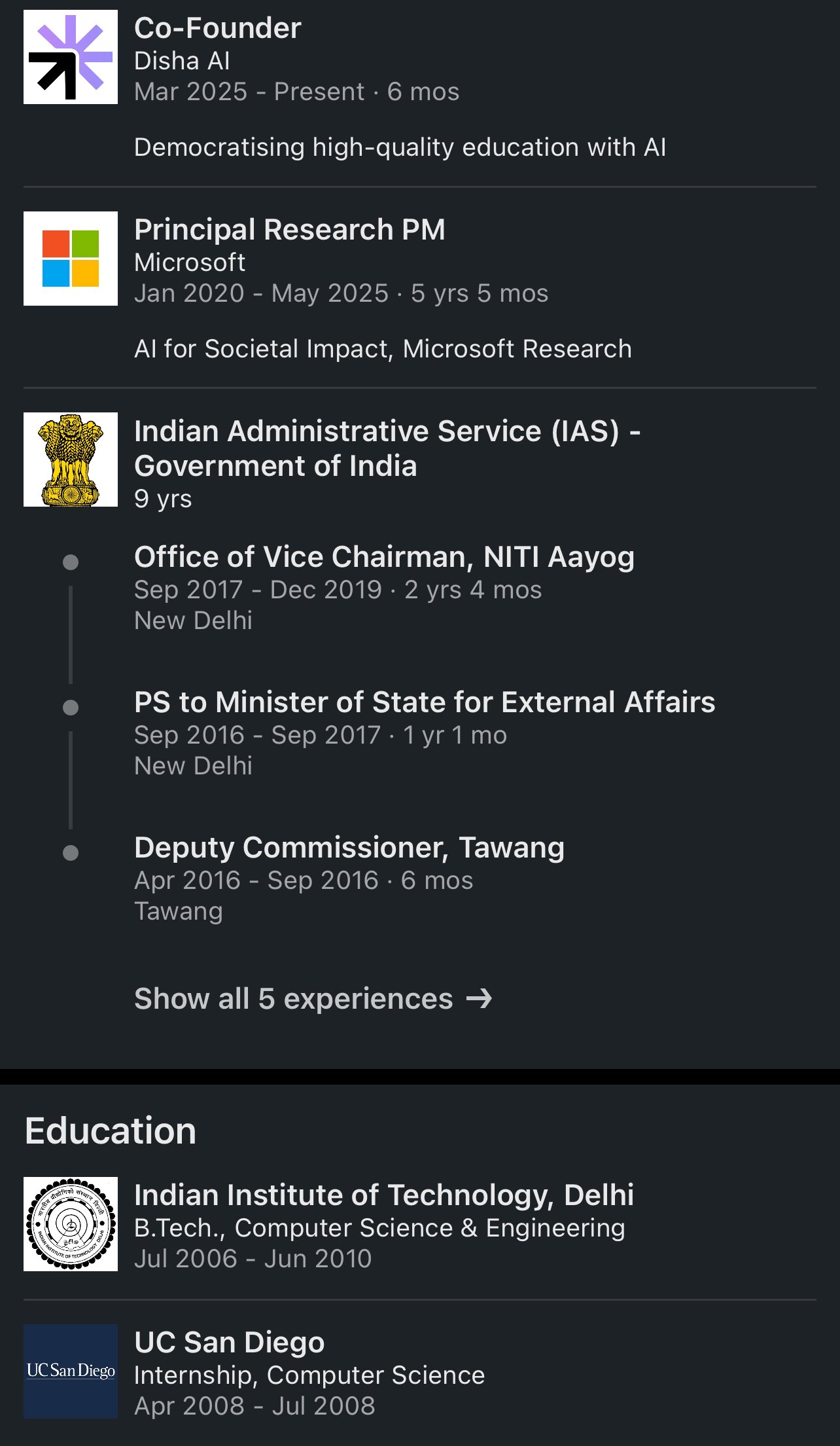Viewport: 840px width, 1446px height.
Task: Open the Government of India emblem icon
Action: (x=71, y=460)
